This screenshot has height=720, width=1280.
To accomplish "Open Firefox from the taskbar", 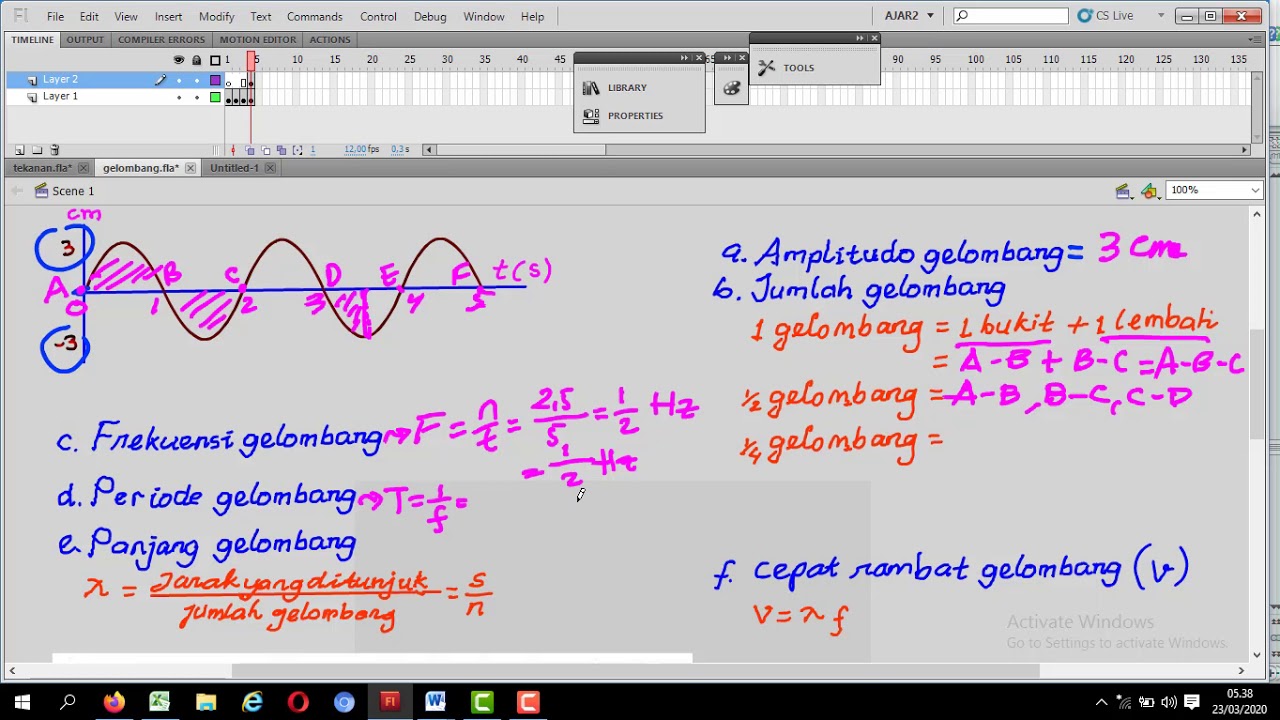I will pos(114,702).
